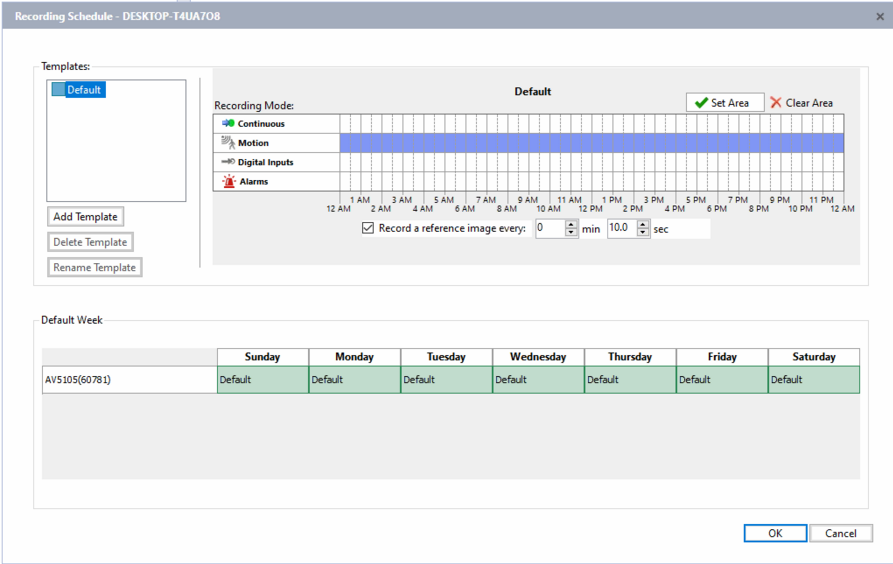Image resolution: width=893 pixels, height=564 pixels.
Task: Click the Sunday column header
Action: click(263, 357)
